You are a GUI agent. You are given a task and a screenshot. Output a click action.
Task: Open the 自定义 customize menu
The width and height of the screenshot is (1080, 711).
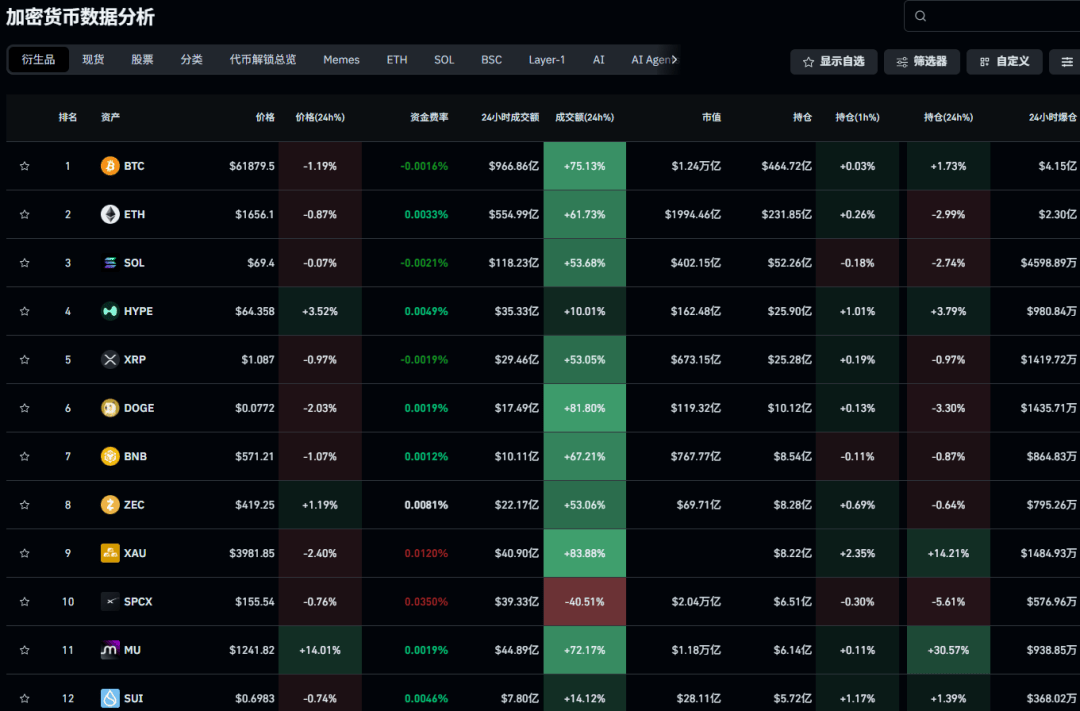click(1004, 62)
